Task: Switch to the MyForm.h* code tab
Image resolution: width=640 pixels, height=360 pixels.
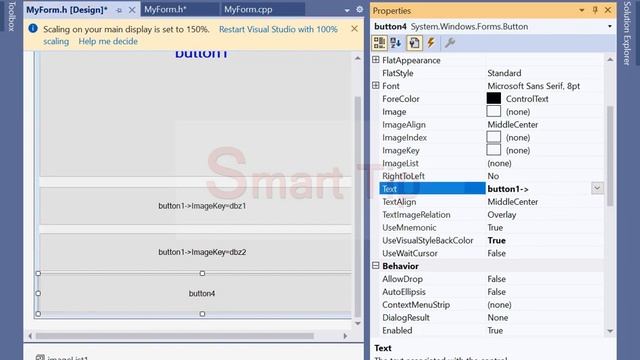Action: 166,9
